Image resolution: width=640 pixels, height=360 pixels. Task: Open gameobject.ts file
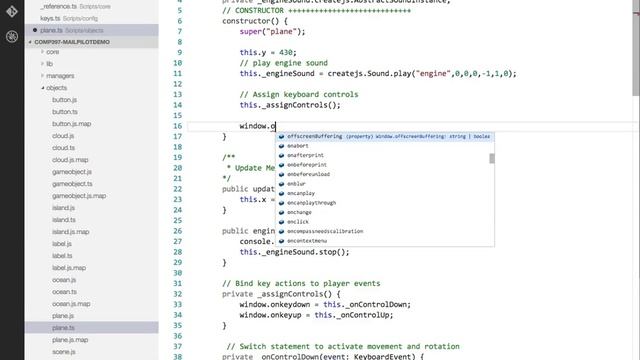click(x=72, y=184)
